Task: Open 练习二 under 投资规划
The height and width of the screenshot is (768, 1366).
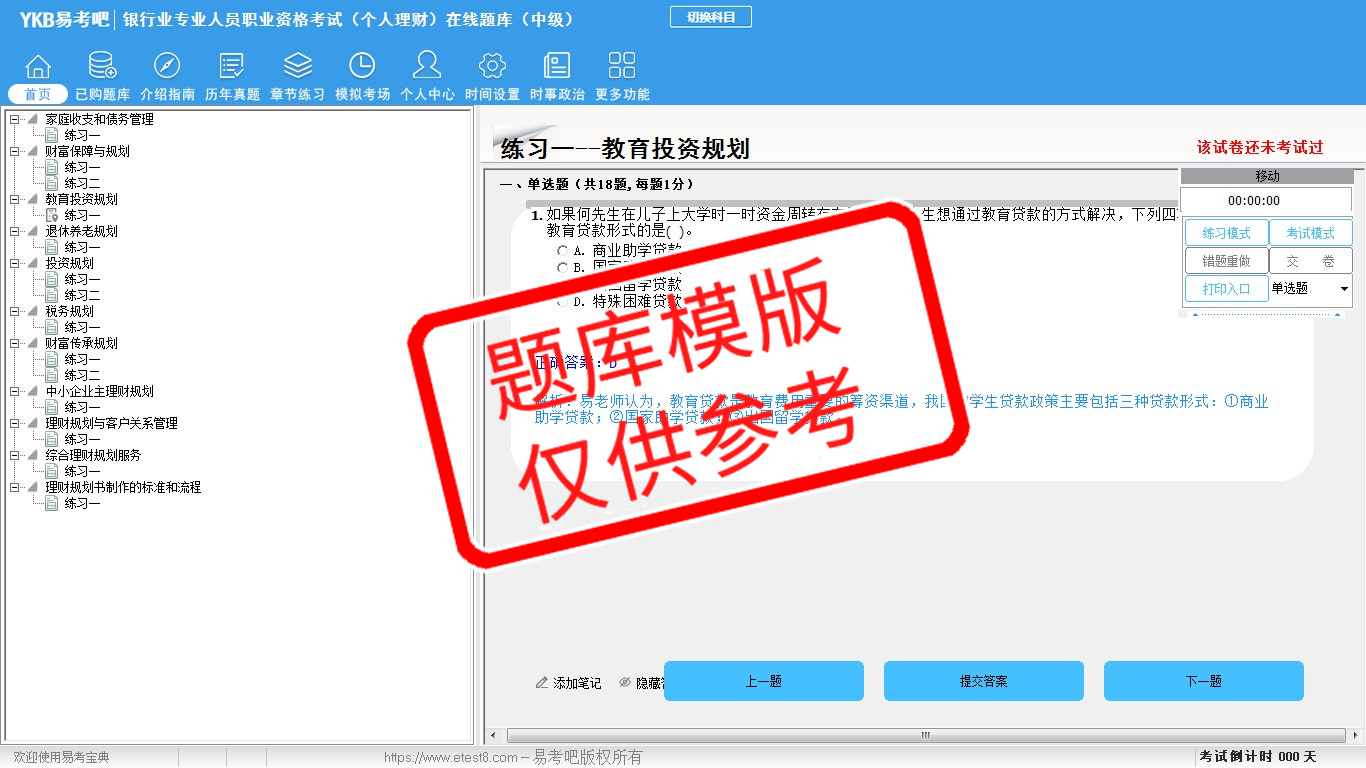Action: point(83,296)
